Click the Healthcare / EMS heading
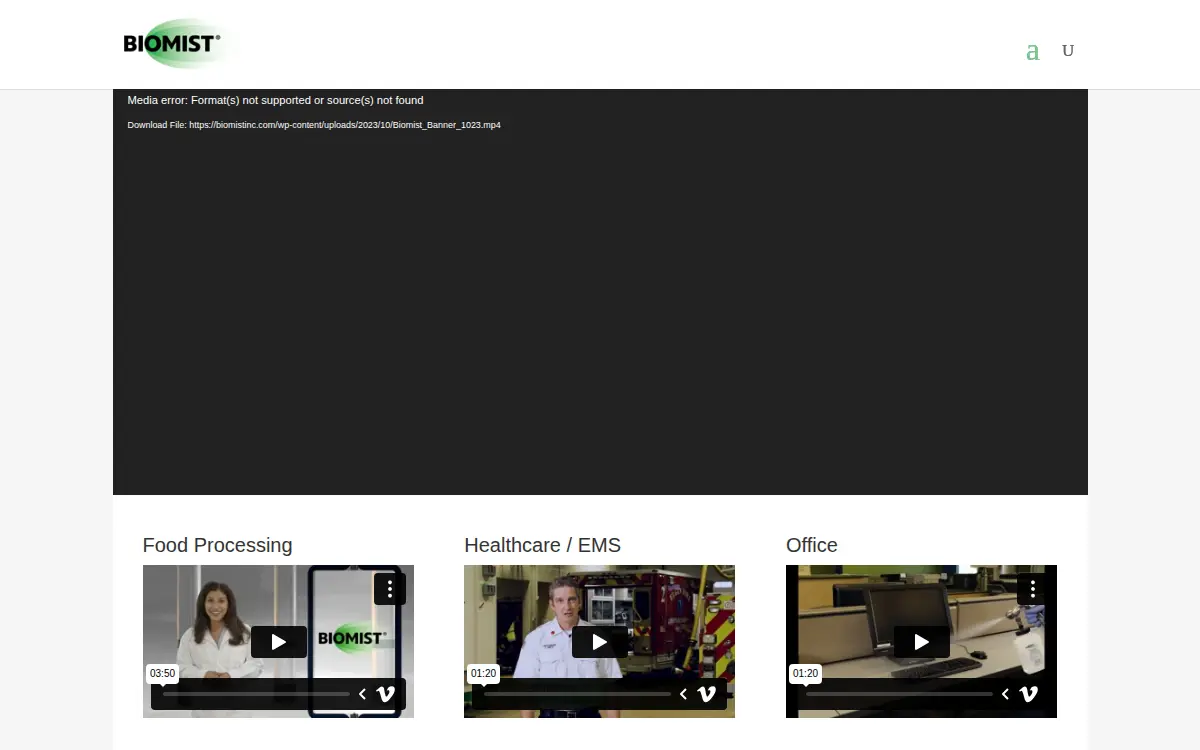Image resolution: width=1200 pixels, height=750 pixels. pyautogui.click(x=542, y=545)
